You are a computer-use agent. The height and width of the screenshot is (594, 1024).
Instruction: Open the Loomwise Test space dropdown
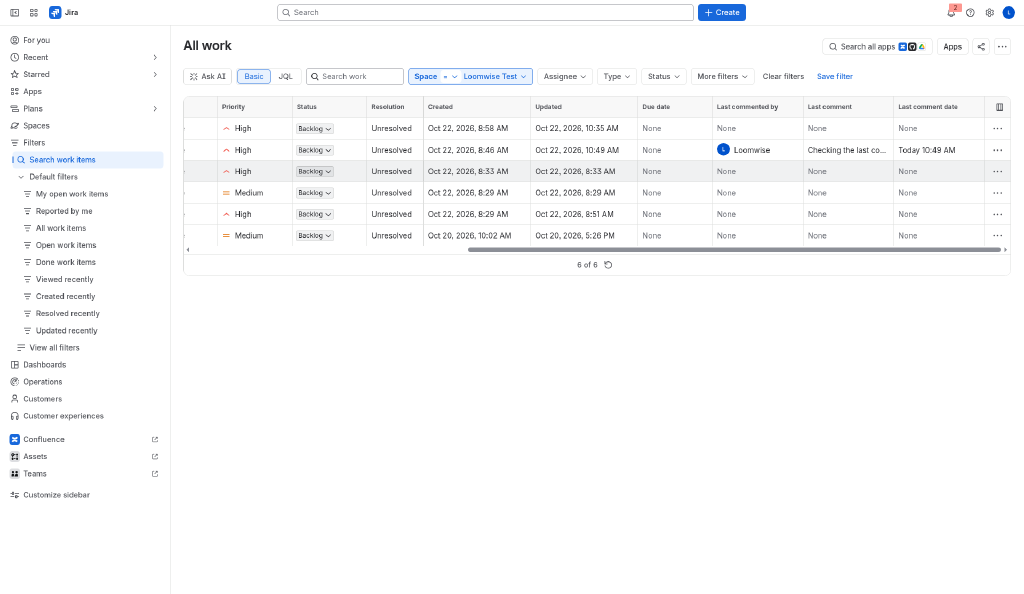tap(495, 76)
